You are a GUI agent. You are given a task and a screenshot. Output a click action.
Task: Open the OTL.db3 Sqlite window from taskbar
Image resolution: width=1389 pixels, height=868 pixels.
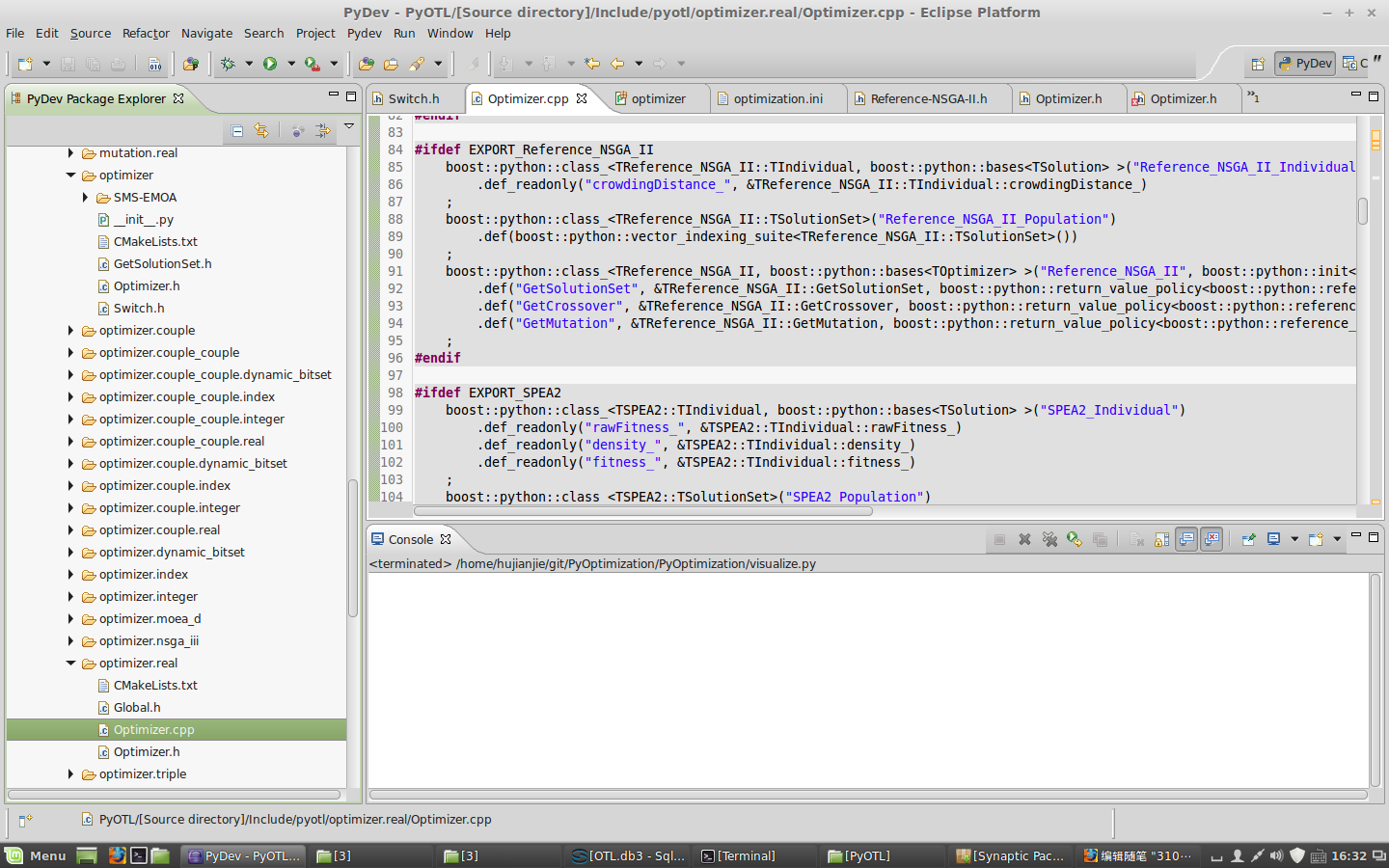[x=629, y=855]
